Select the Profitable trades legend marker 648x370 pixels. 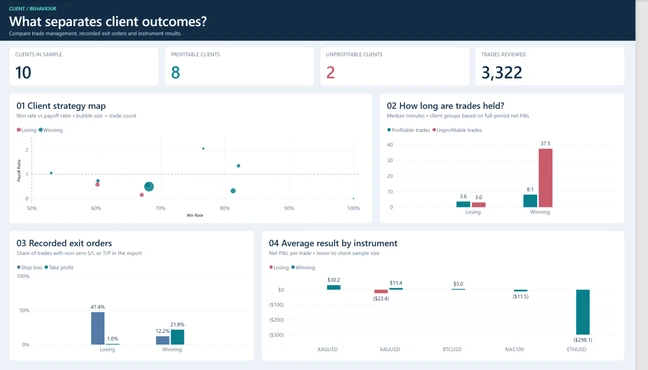[389, 130]
